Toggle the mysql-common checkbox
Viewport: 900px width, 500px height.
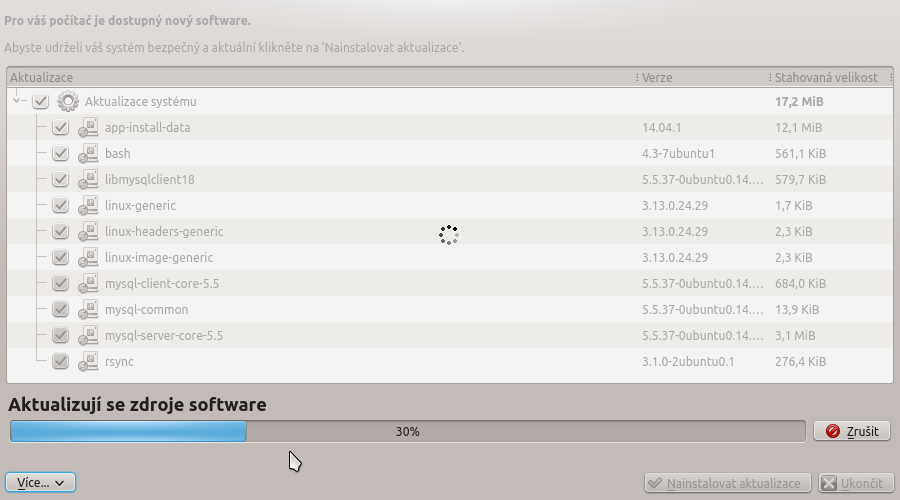click(x=60, y=309)
